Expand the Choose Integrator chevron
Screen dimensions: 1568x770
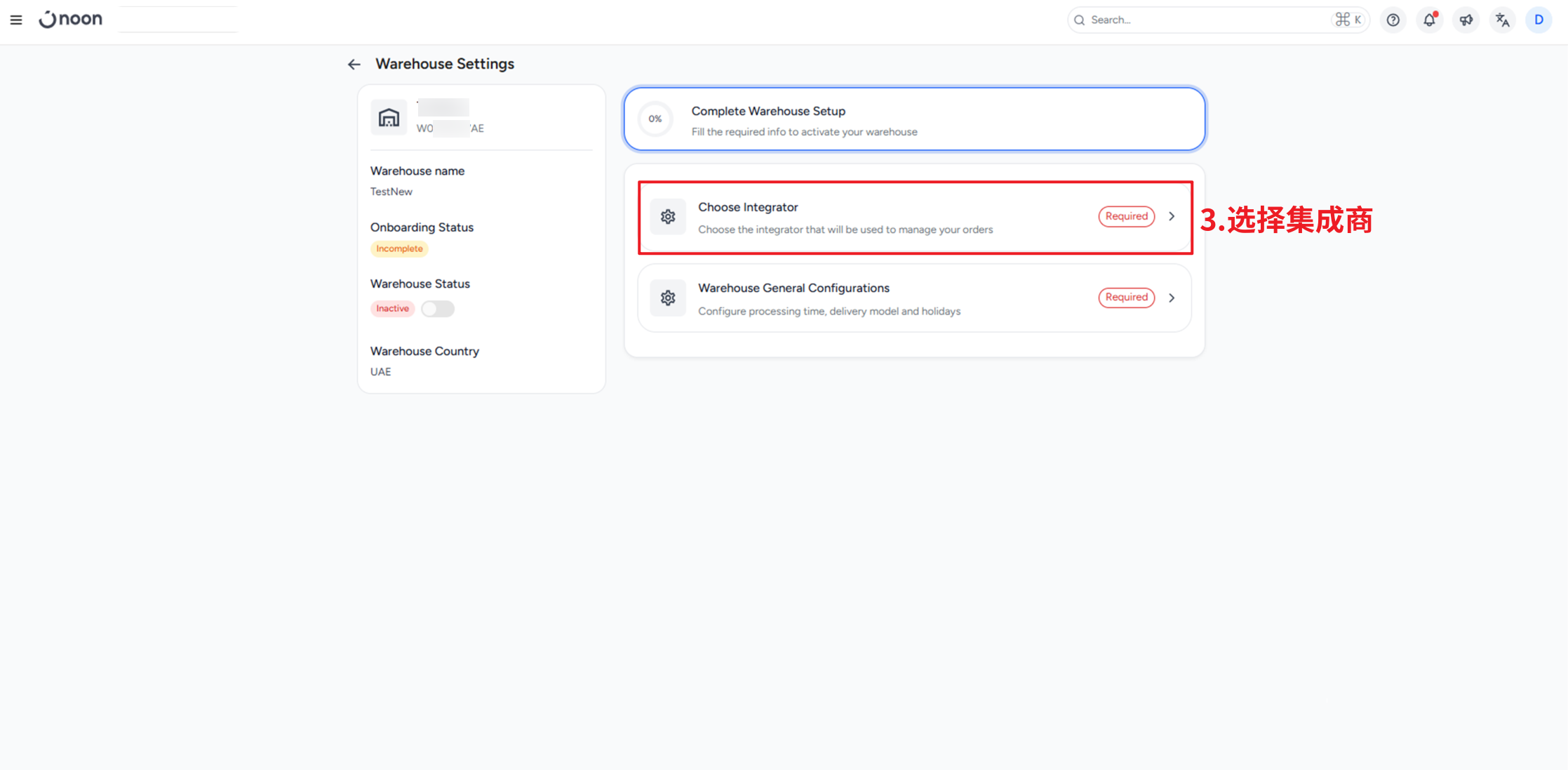pyautogui.click(x=1172, y=216)
